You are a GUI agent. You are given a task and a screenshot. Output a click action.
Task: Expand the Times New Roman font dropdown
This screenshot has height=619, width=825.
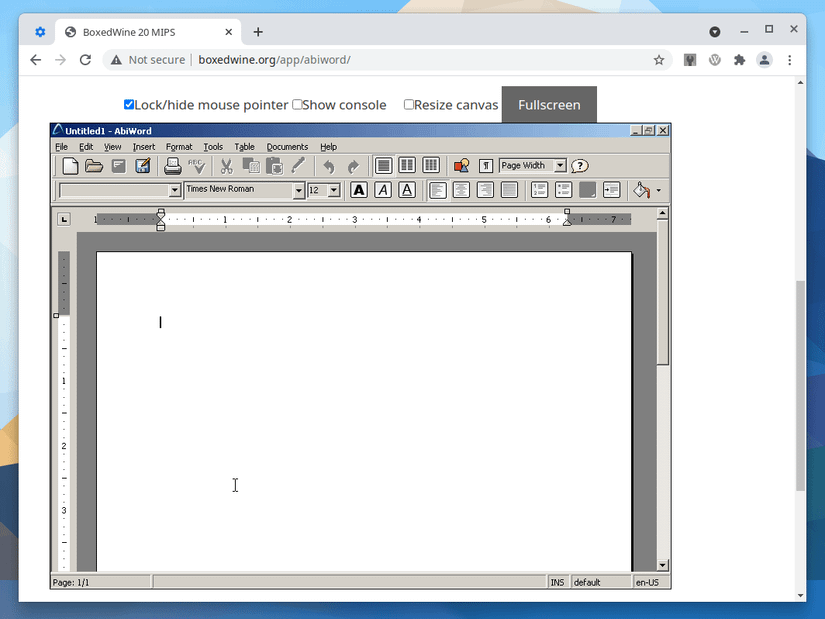299,190
